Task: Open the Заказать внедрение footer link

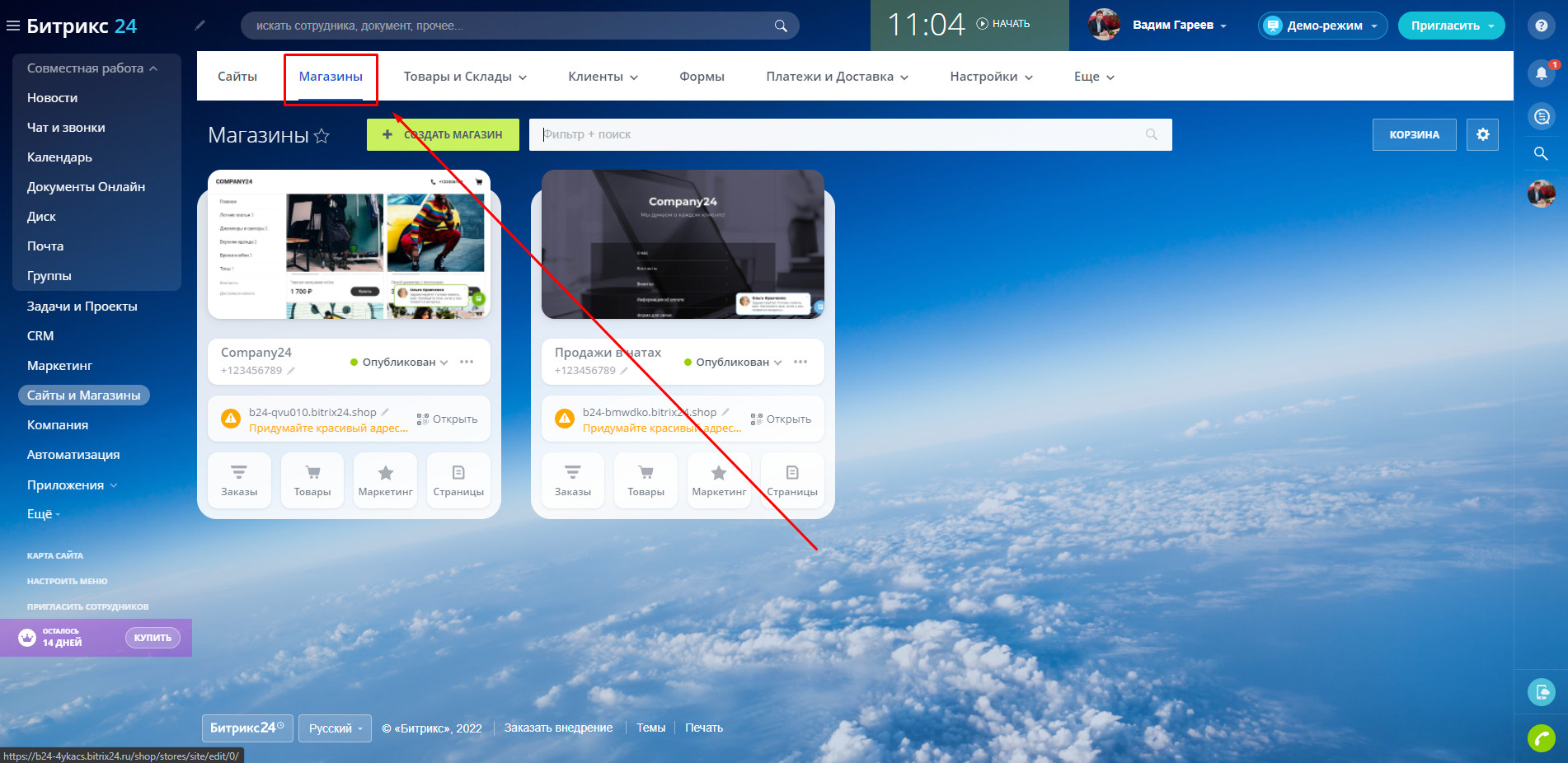Action: (558, 728)
